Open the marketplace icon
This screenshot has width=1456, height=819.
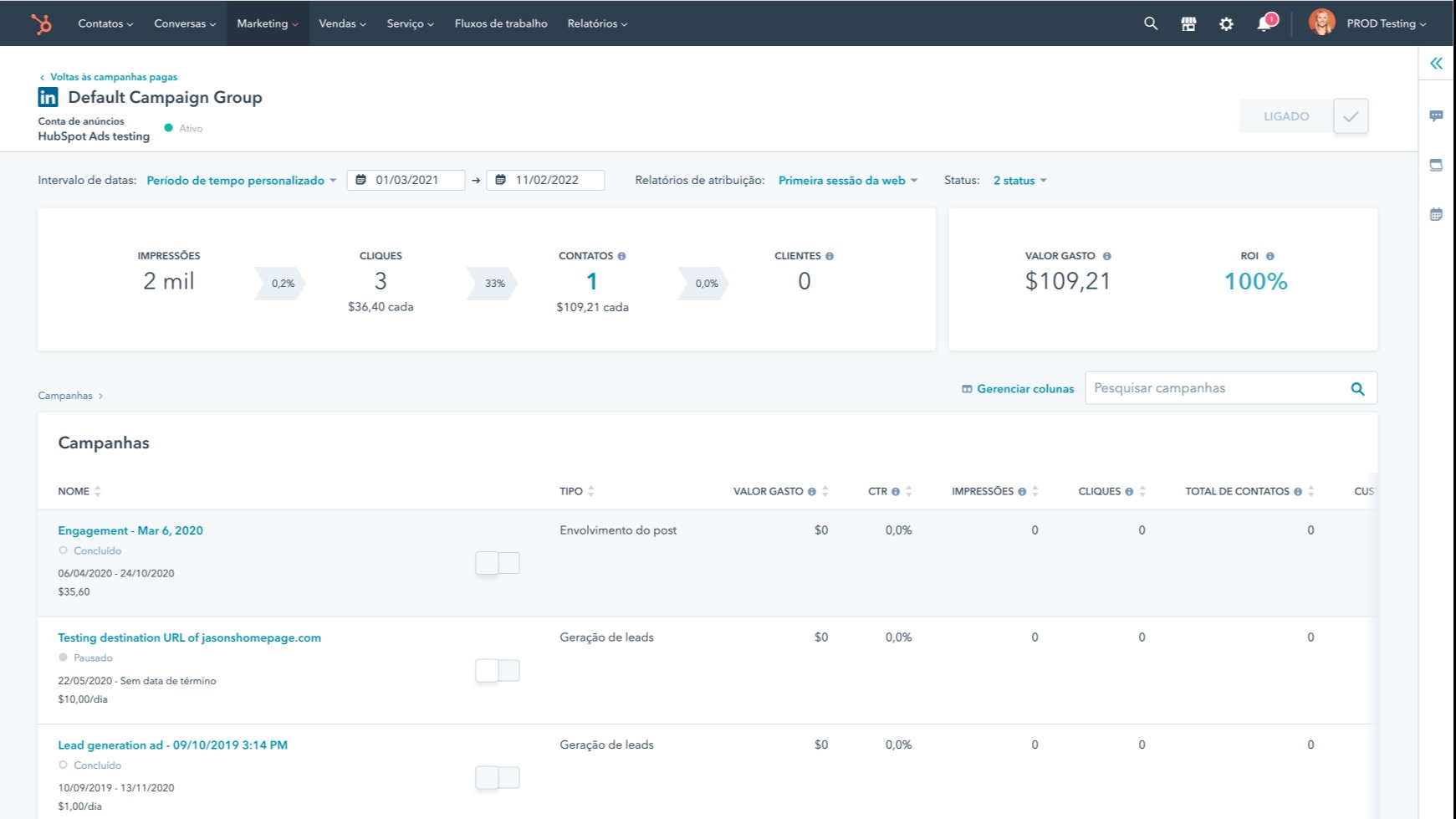pos(1188,23)
